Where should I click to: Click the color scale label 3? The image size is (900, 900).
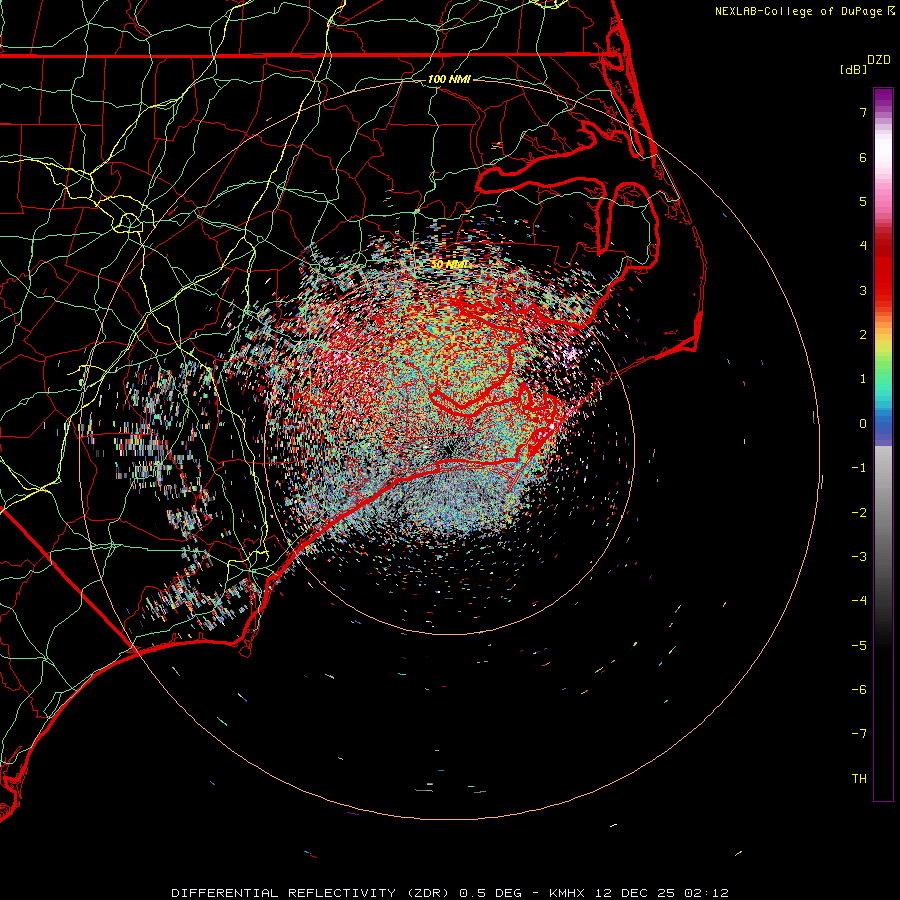click(x=863, y=290)
